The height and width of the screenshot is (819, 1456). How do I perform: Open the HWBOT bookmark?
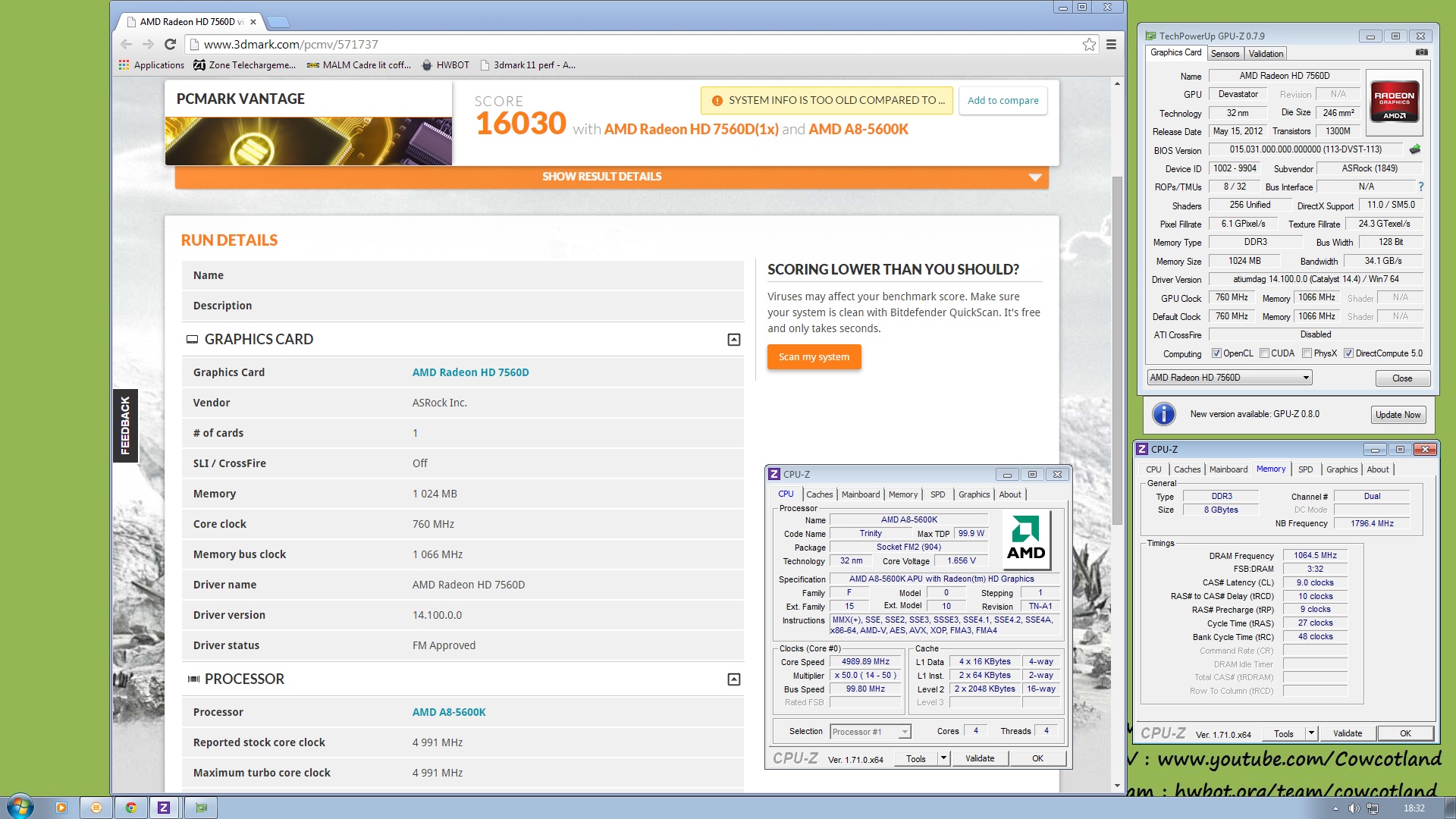click(446, 65)
